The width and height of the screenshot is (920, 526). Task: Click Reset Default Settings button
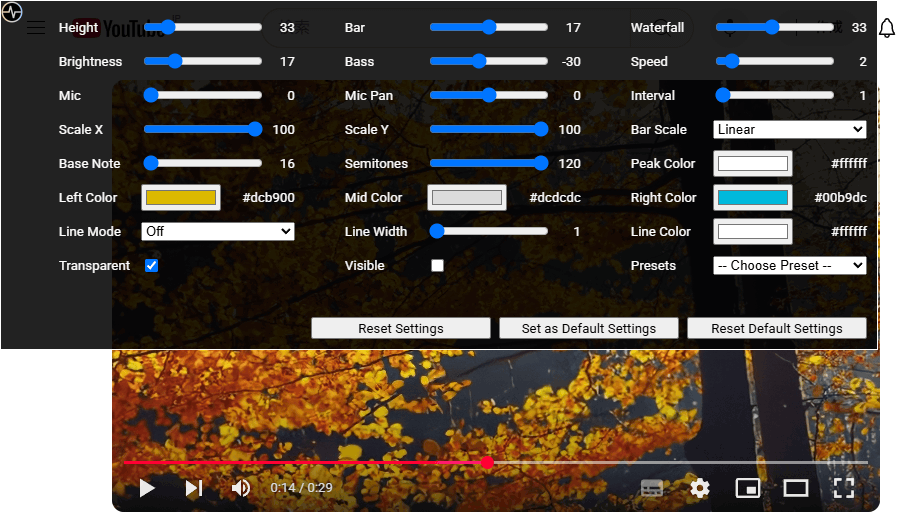pyautogui.click(x=777, y=328)
